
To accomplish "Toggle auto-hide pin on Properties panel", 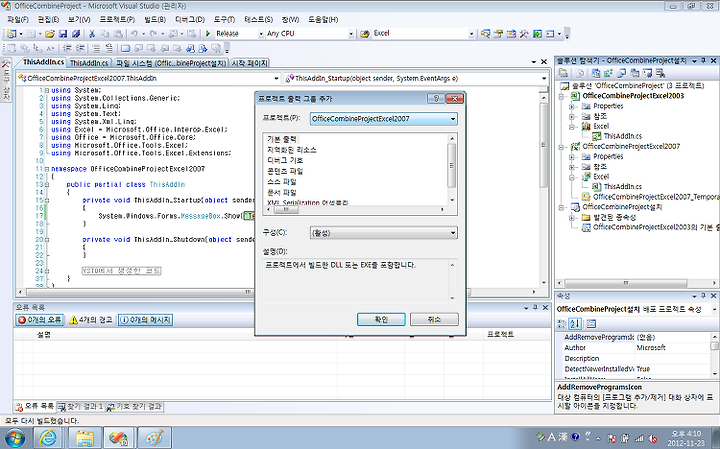I will [x=703, y=296].
